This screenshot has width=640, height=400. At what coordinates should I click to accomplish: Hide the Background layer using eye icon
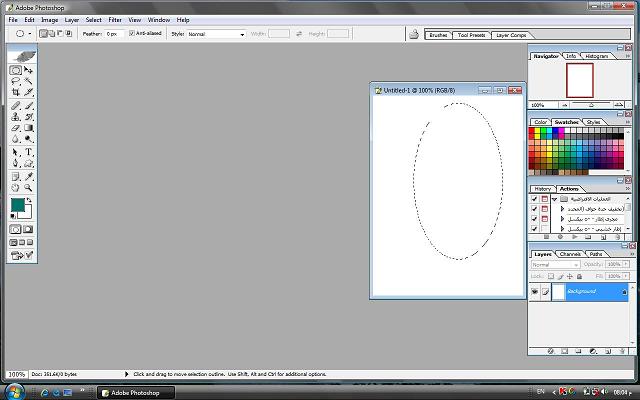tap(534, 292)
